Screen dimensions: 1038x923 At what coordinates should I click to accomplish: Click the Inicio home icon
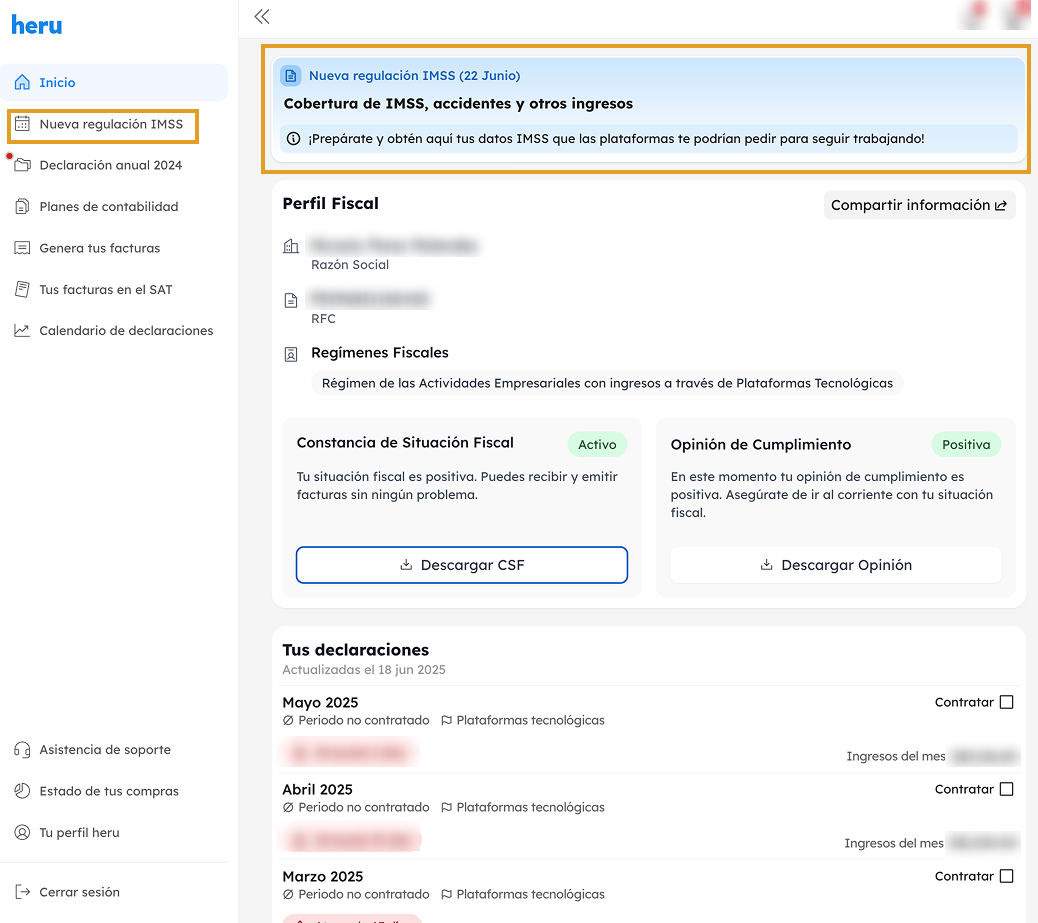[23, 82]
